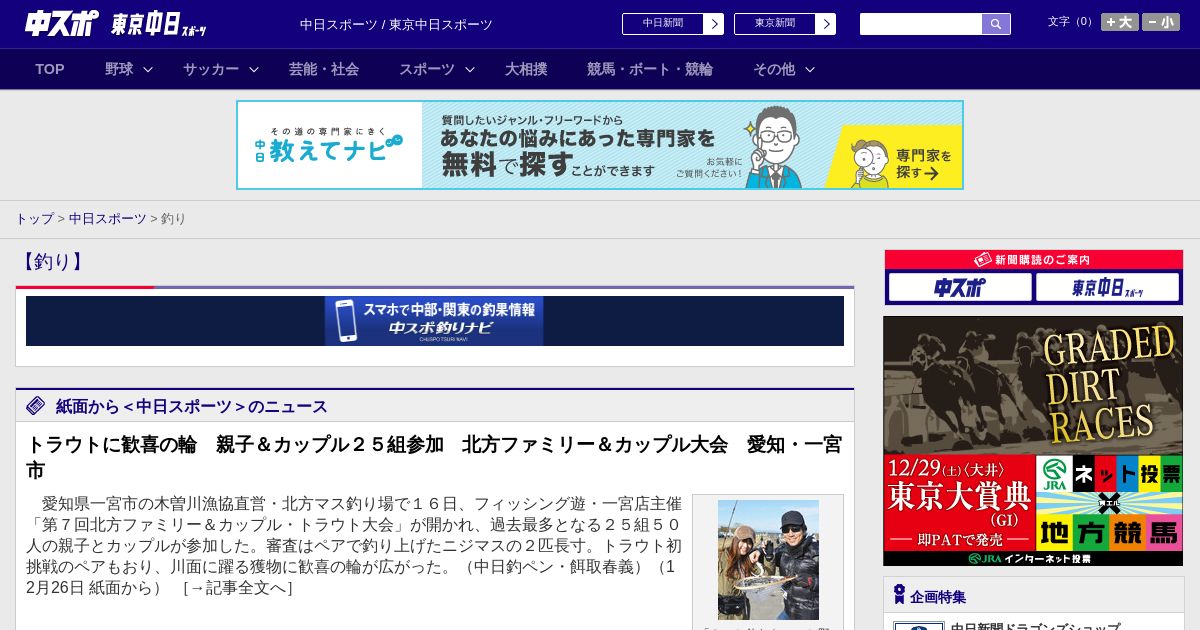Click the 中日スポーツ / 東京中日スポーツ header text
This screenshot has height=630, width=1200.
396,24
